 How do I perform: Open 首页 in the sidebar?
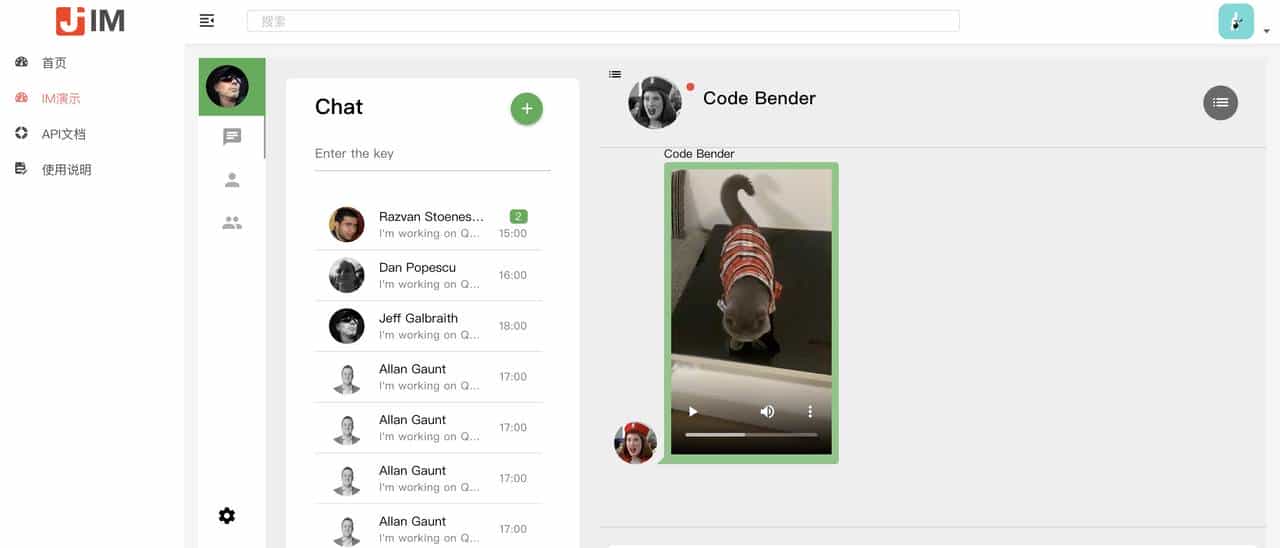[x=54, y=63]
